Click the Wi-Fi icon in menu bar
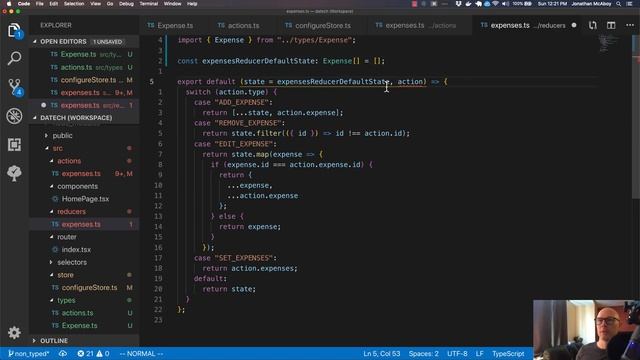 [x=496, y=4]
